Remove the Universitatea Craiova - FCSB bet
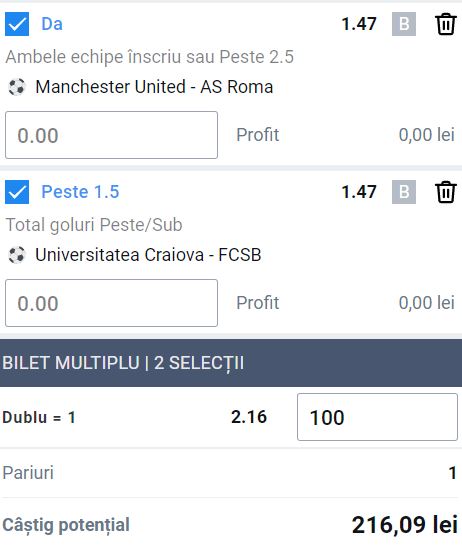462x546 pixels. (x=445, y=192)
